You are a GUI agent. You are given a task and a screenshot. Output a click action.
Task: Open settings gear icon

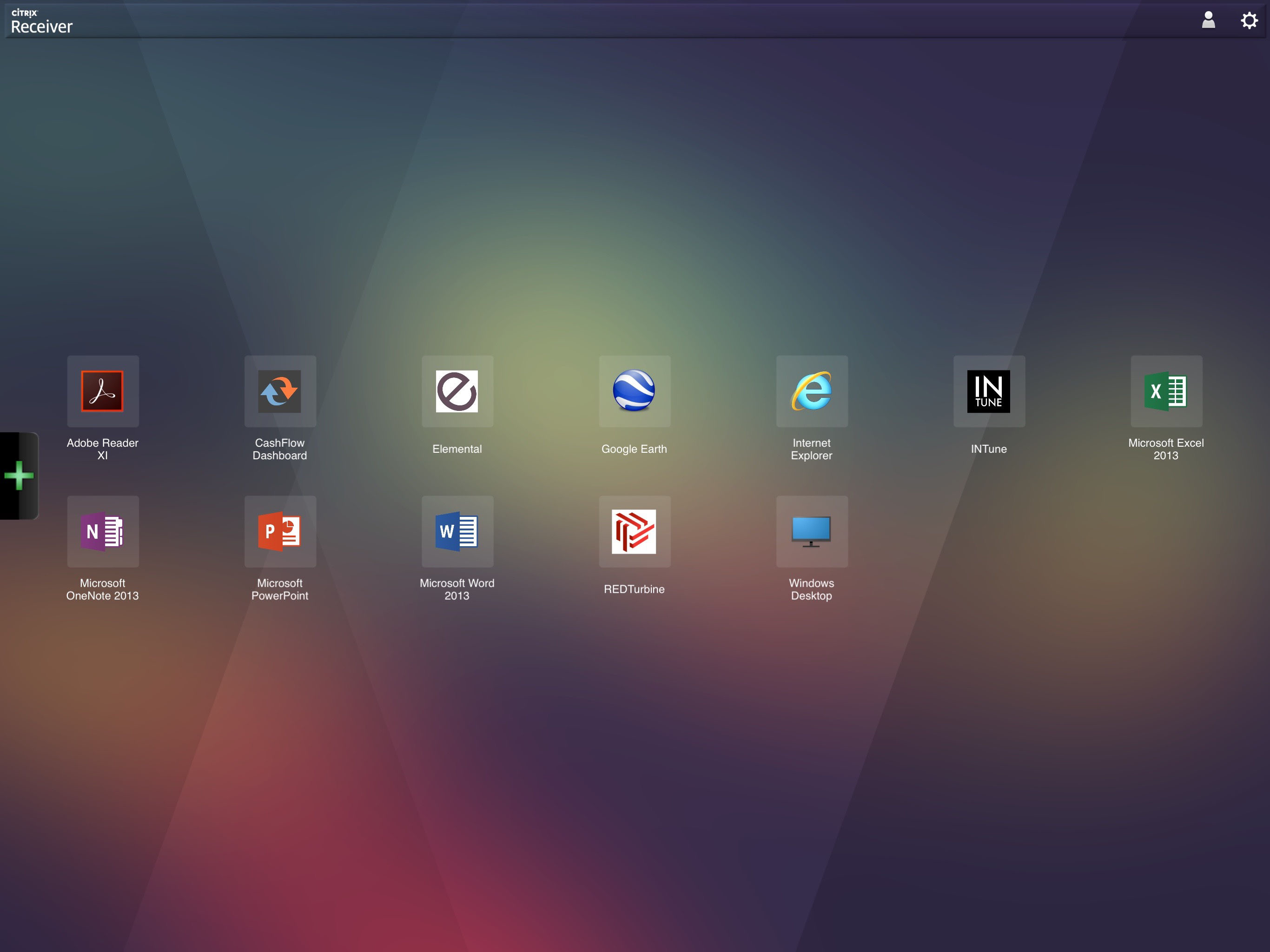[1249, 20]
